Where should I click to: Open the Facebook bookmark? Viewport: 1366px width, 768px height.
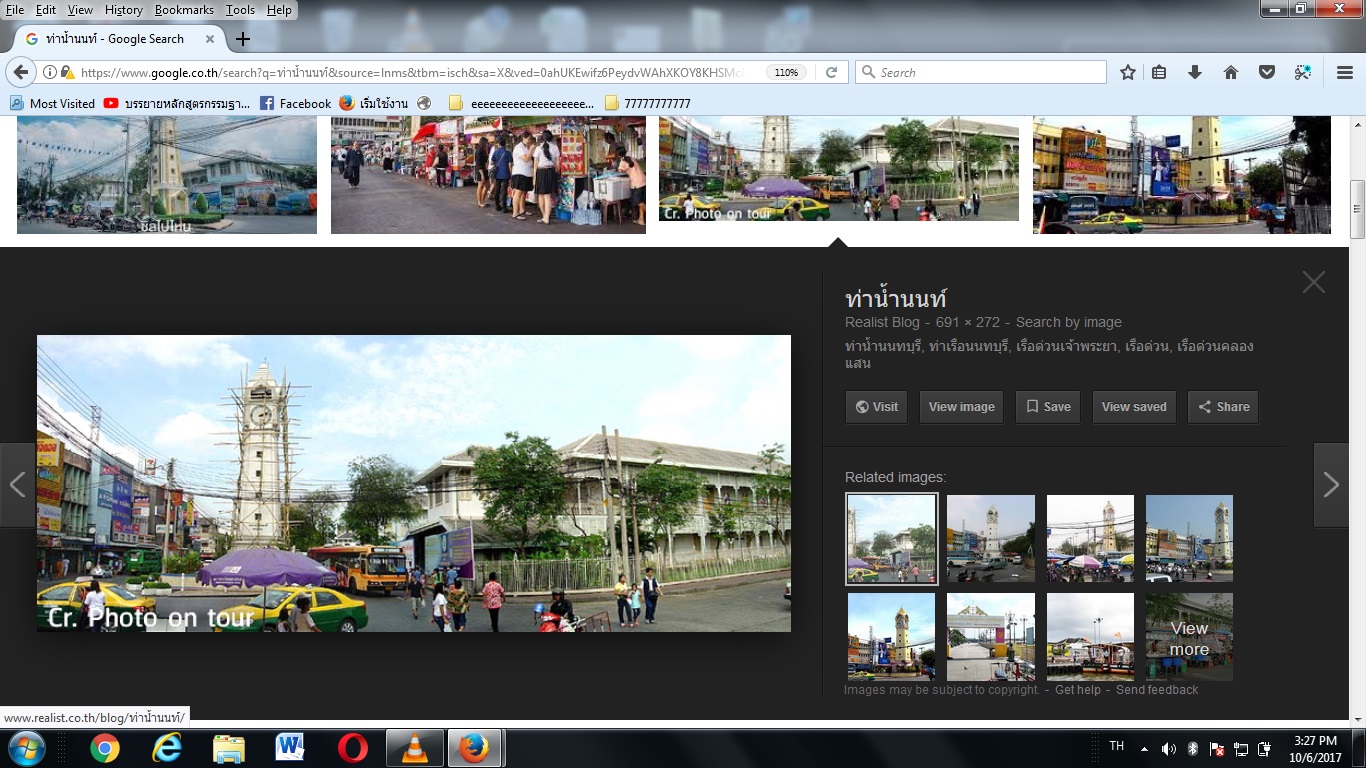(x=295, y=103)
